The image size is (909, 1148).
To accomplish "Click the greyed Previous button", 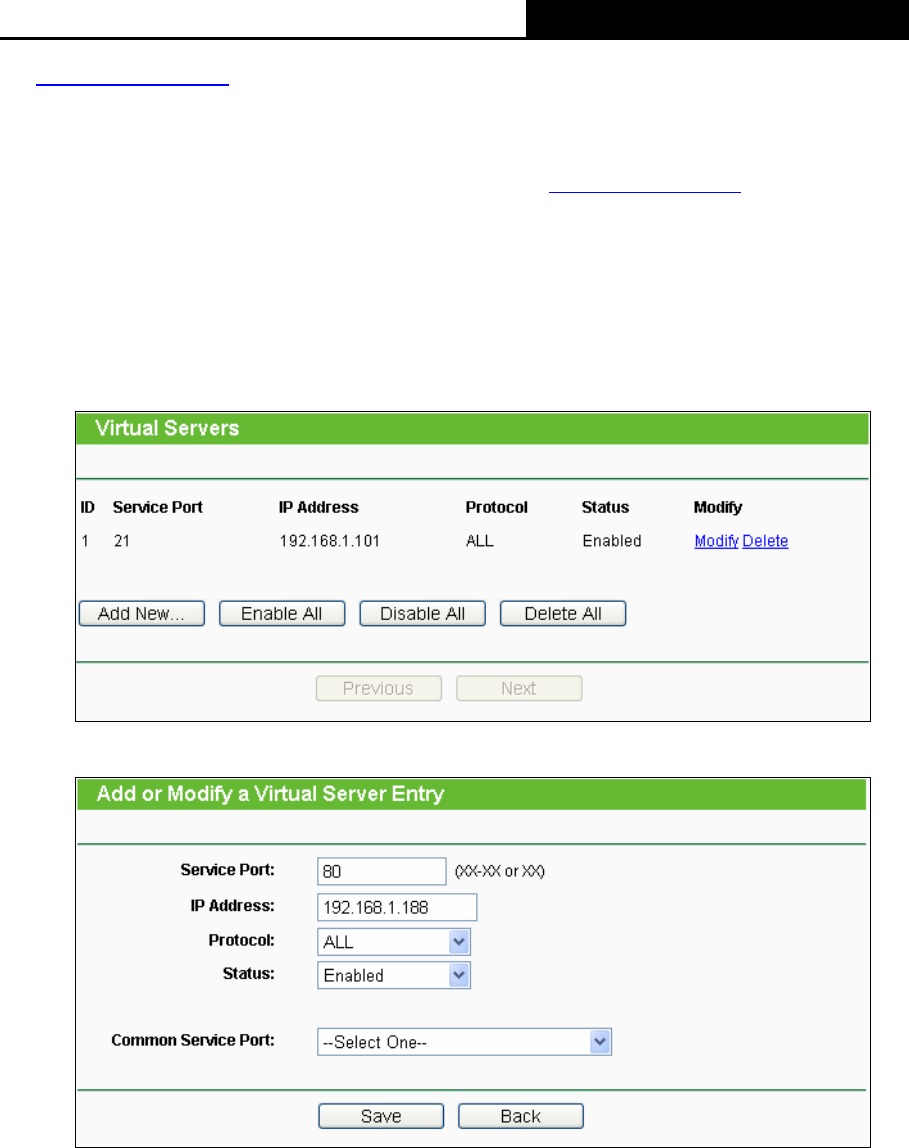I will point(378,688).
